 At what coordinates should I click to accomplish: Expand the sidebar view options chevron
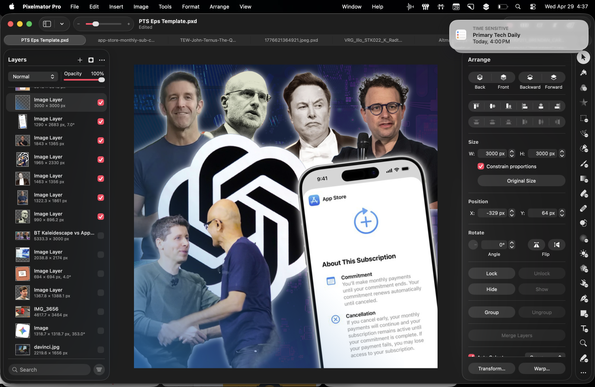pyautogui.click(x=62, y=24)
